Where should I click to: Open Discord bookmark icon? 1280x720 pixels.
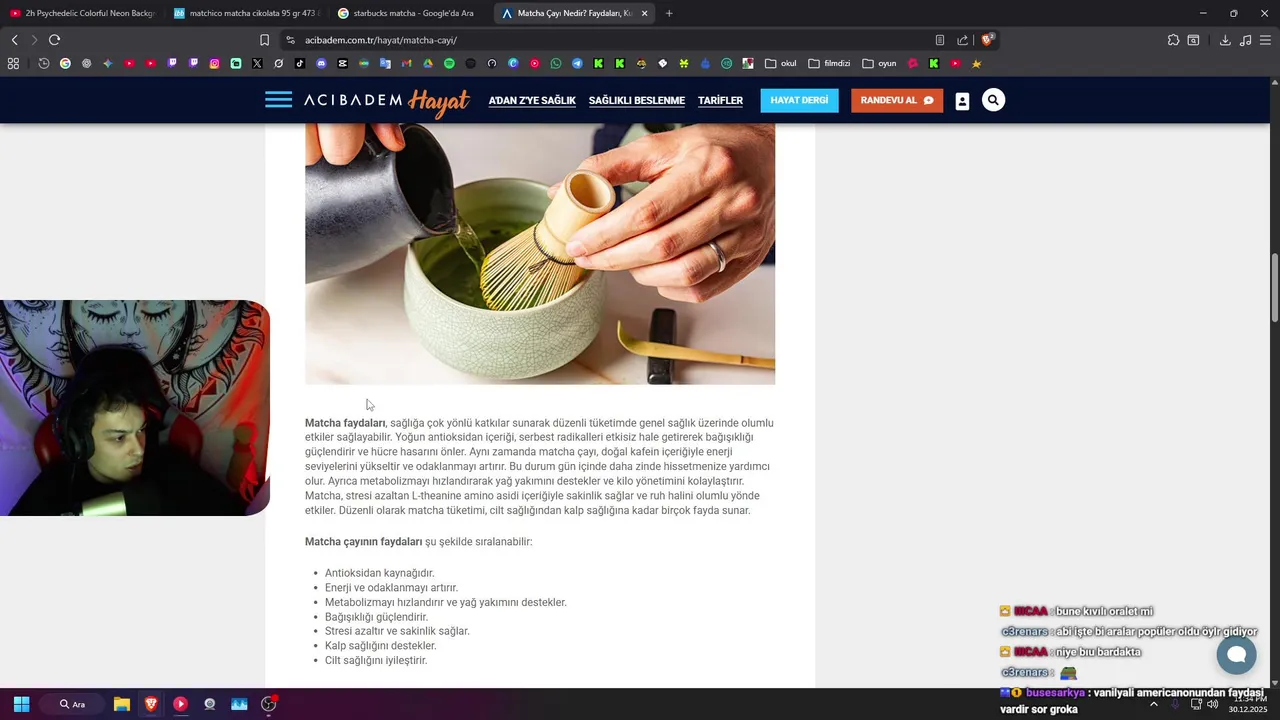pos(321,63)
